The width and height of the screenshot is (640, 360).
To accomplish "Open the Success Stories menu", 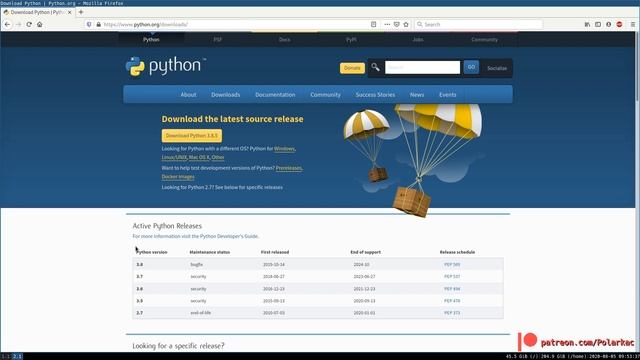I will click(x=375, y=95).
